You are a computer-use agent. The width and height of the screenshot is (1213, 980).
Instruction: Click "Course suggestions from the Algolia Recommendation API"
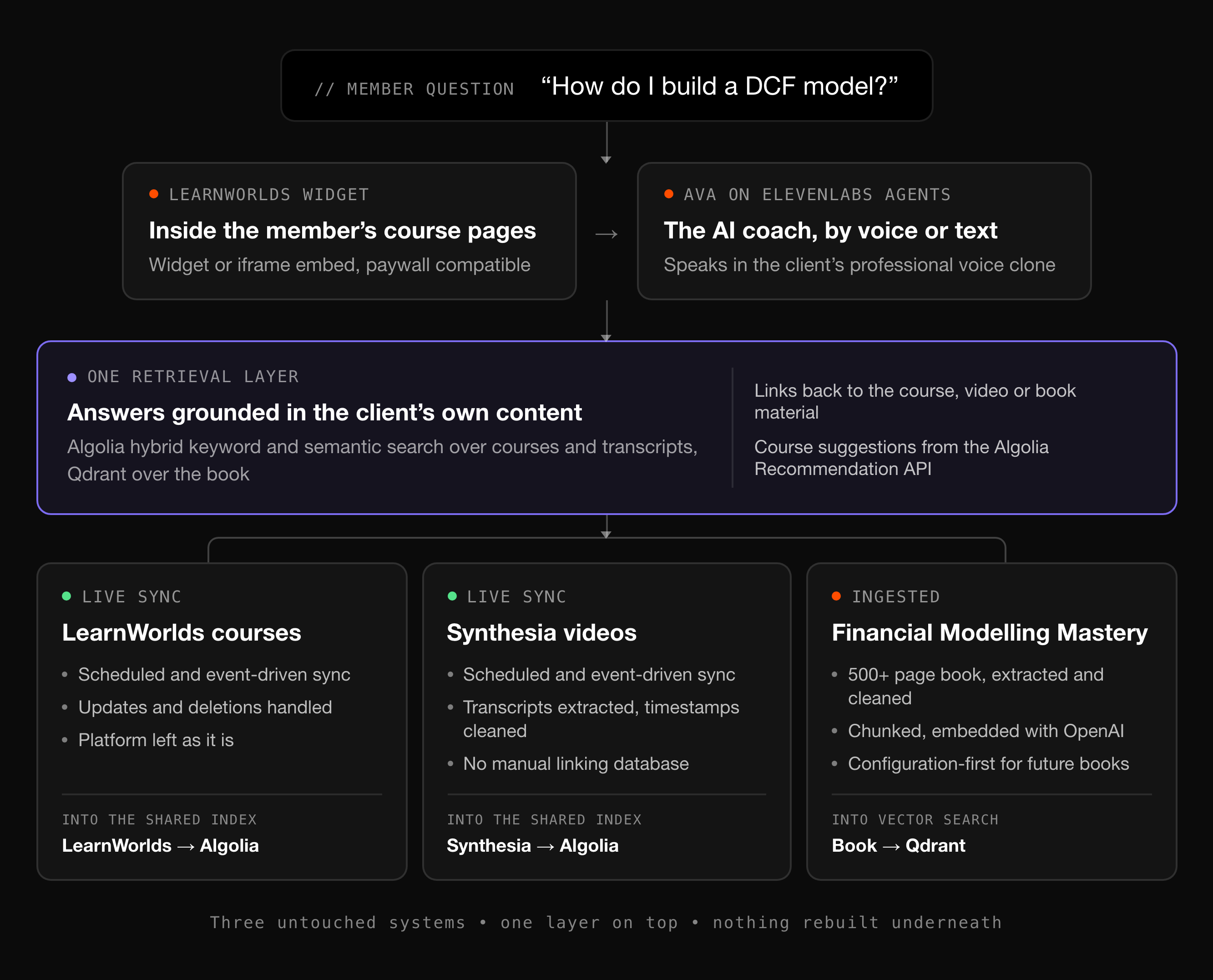[901, 458]
